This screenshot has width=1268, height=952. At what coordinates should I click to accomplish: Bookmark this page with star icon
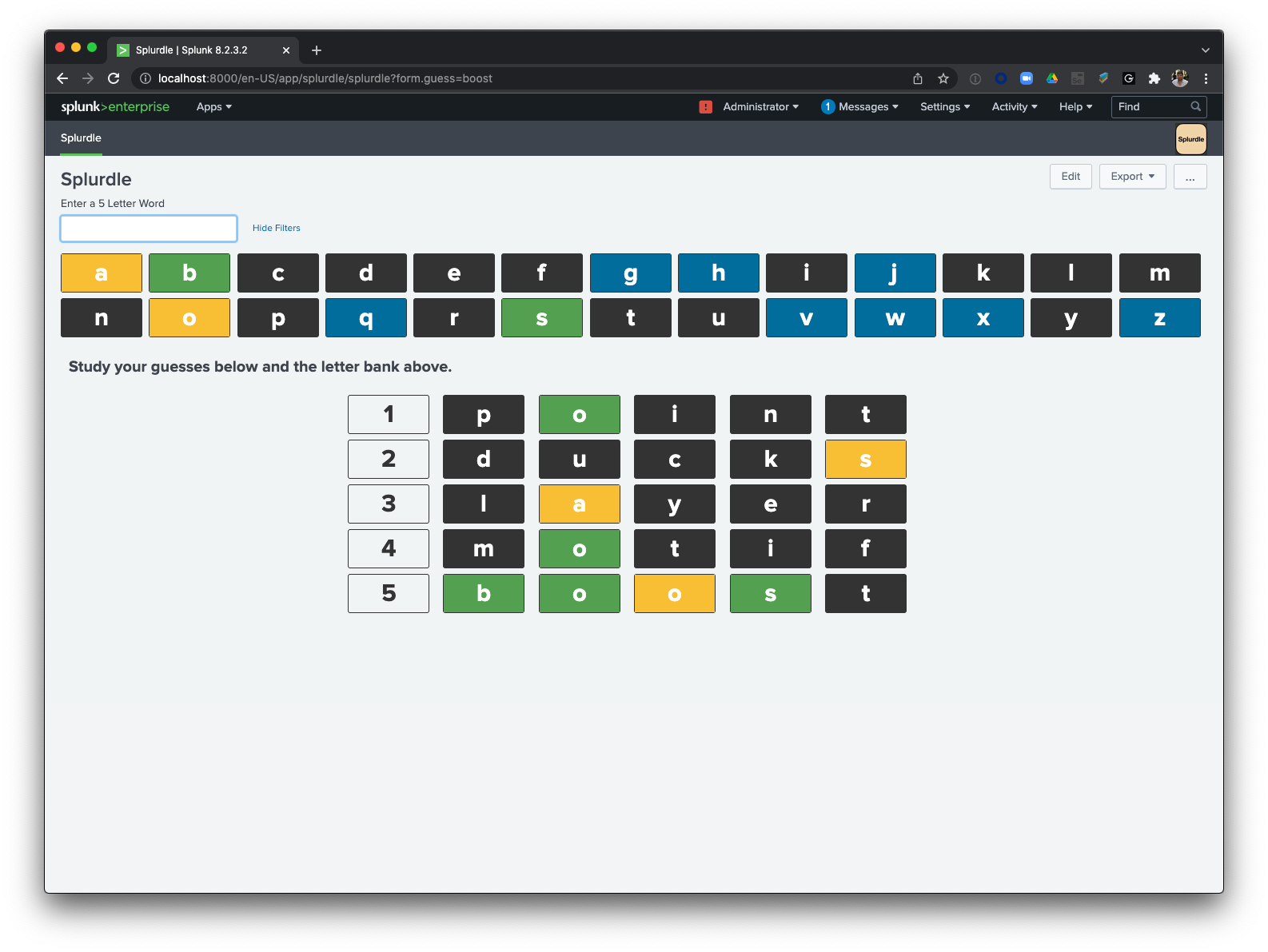pos(943,78)
